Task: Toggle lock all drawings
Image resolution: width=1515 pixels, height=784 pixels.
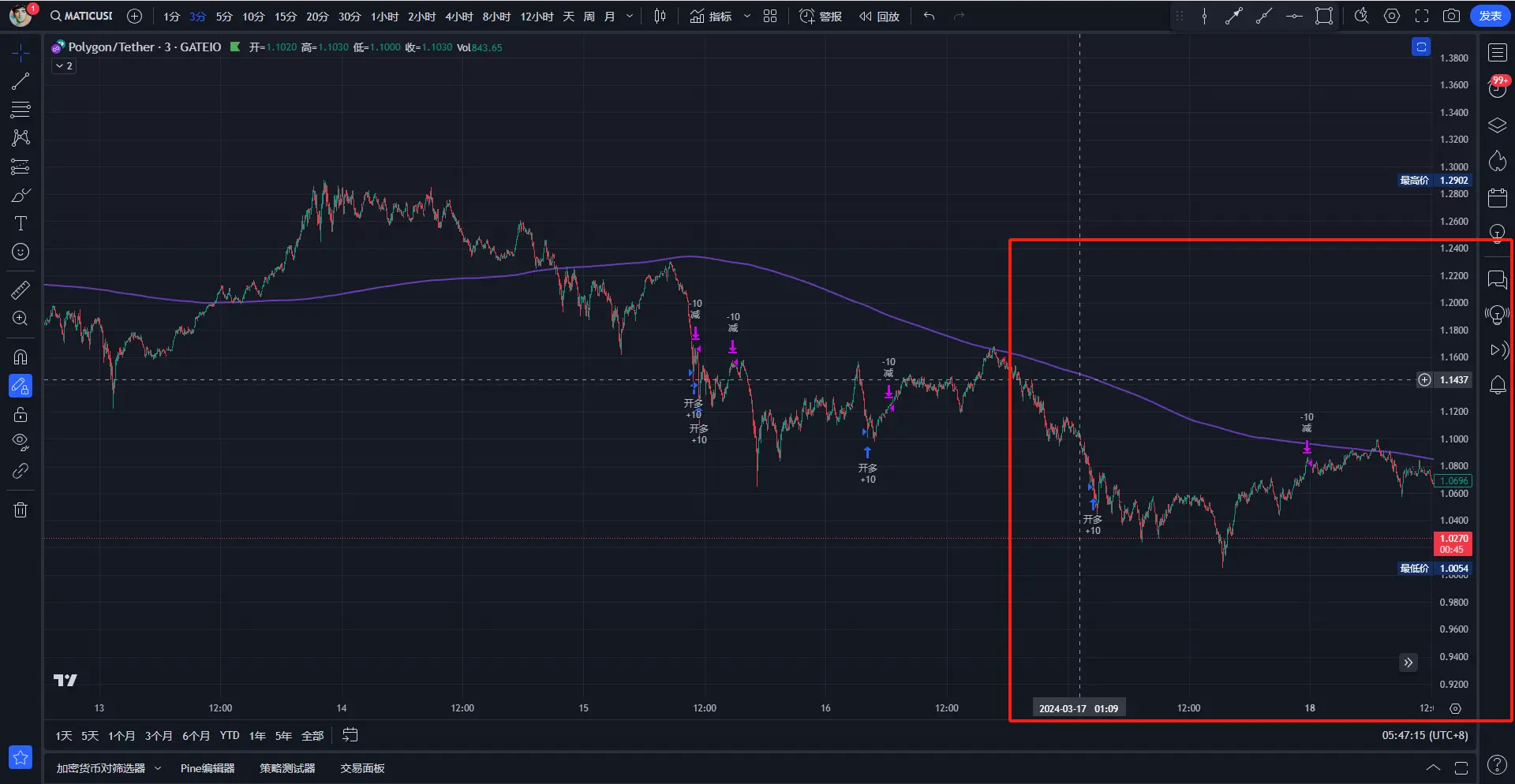Action: coord(21,414)
